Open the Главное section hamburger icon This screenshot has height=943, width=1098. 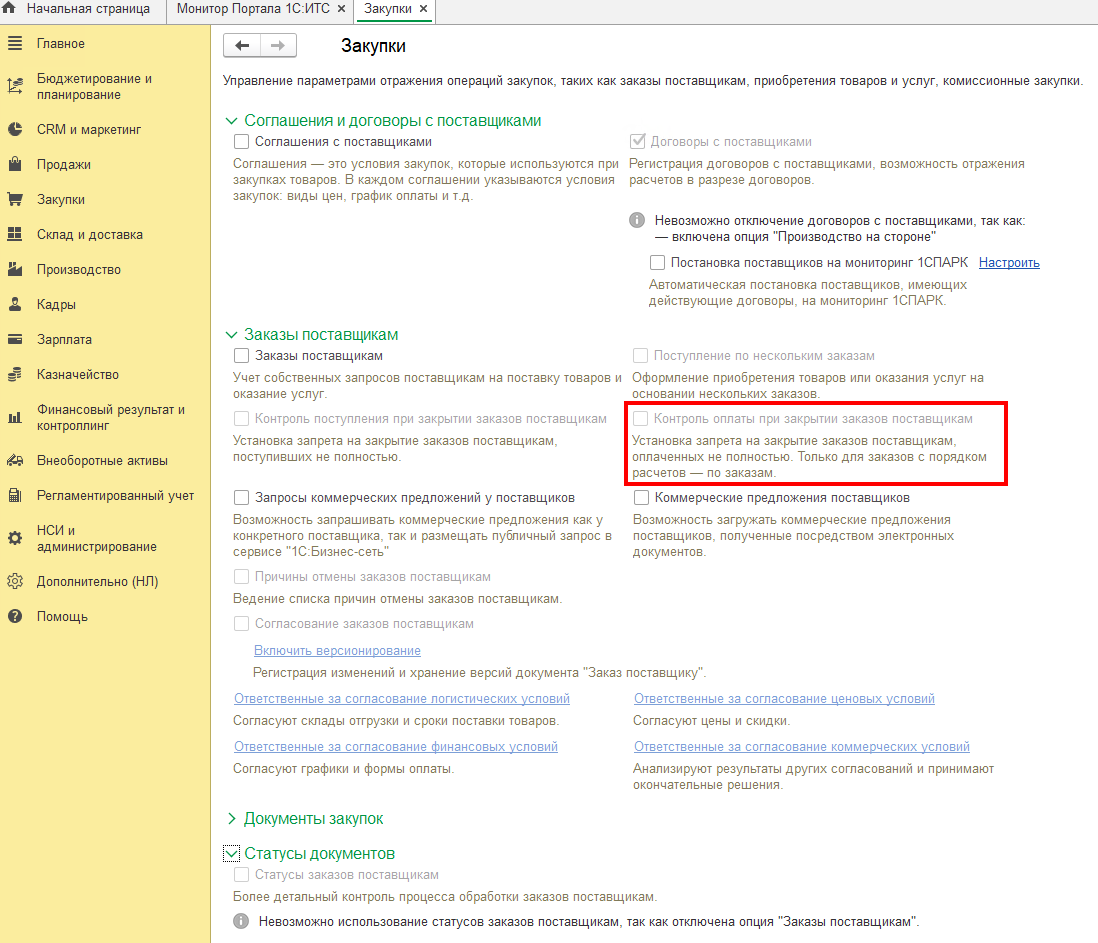15,43
